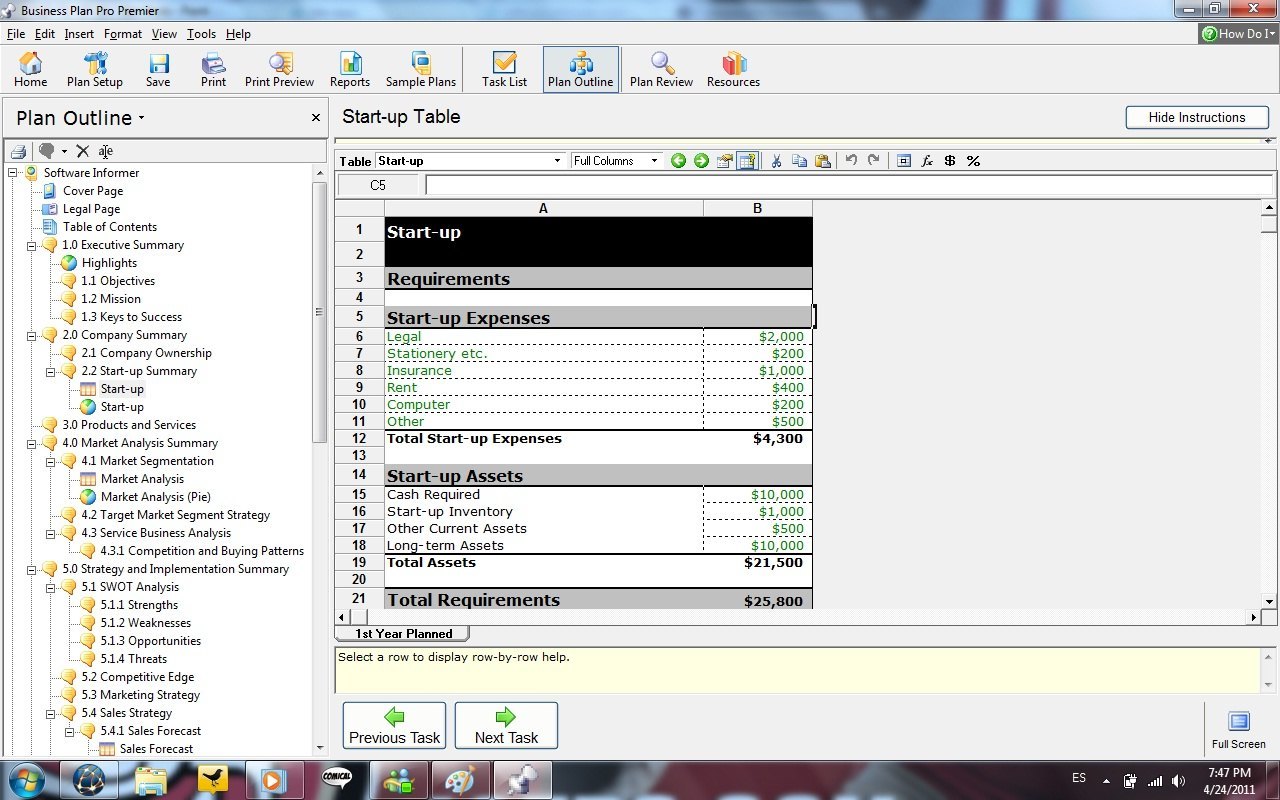Click the Redo arrow icon
This screenshot has width=1280, height=800.
pyautogui.click(x=873, y=161)
